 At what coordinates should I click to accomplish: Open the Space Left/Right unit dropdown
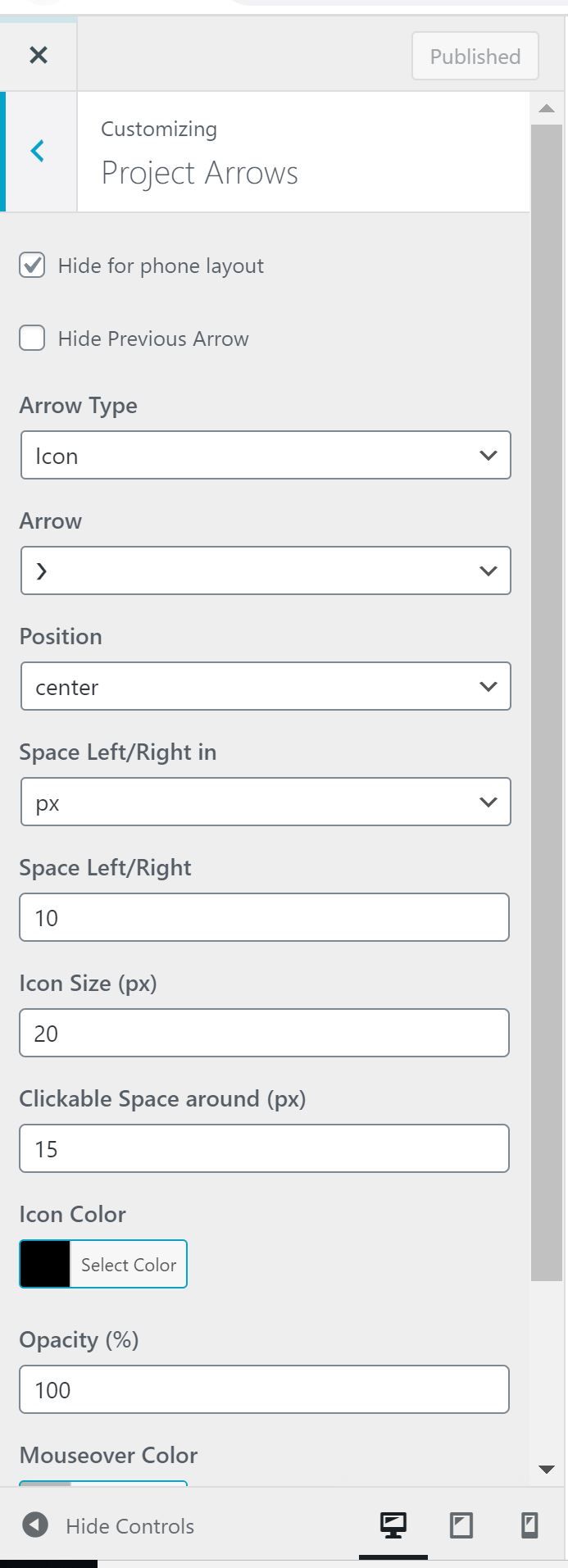tap(266, 802)
